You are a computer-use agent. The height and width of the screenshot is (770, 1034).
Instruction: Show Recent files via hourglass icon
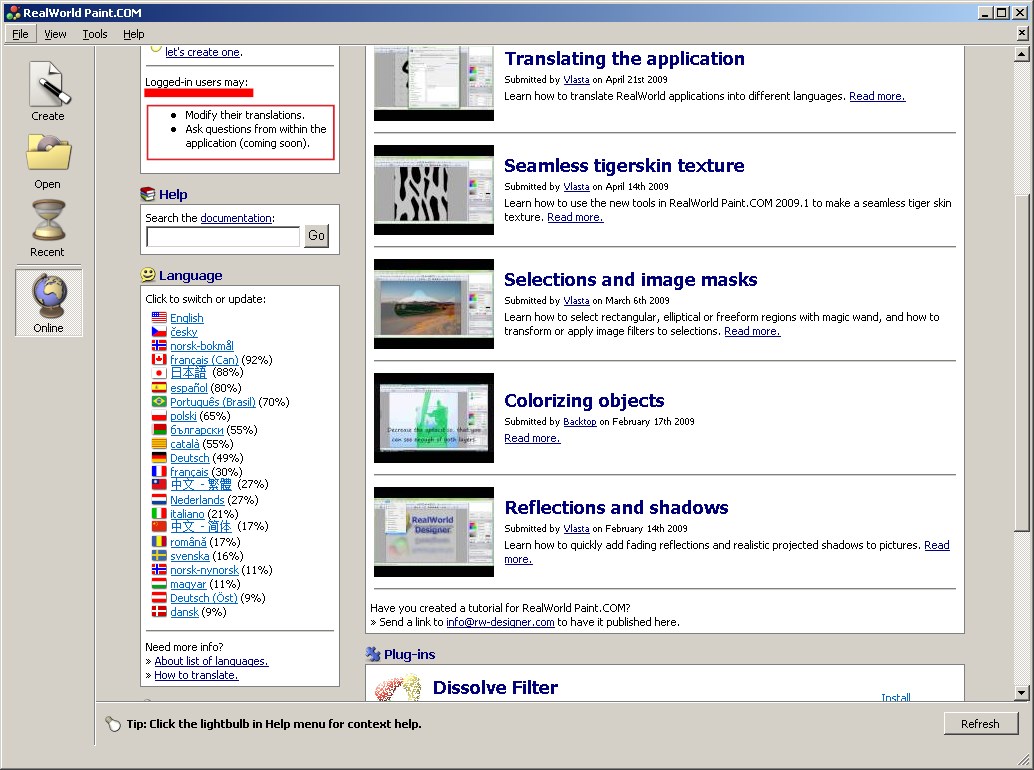point(48,220)
